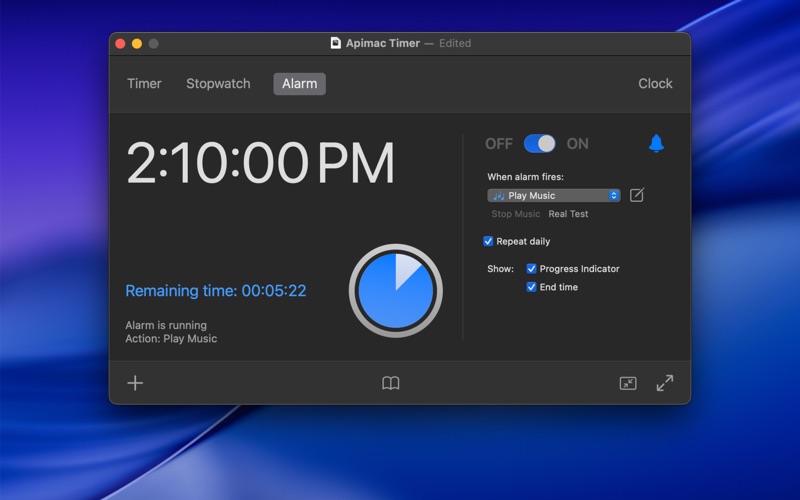Click the plus icon to add timer
Image resolution: width=800 pixels, height=500 pixels.
click(135, 383)
